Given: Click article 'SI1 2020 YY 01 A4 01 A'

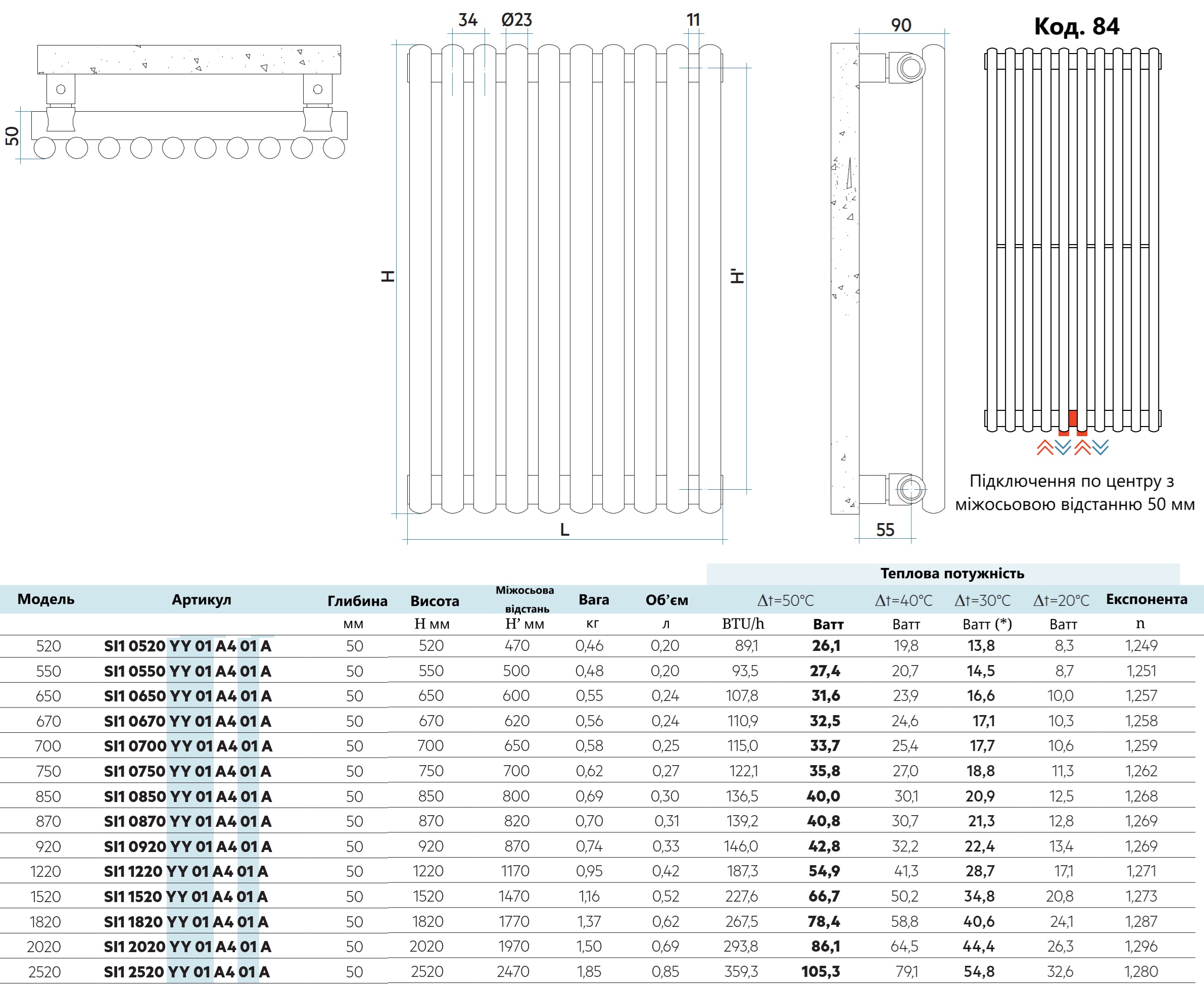Looking at the screenshot, I should pyautogui.click(x=187, y=947).
